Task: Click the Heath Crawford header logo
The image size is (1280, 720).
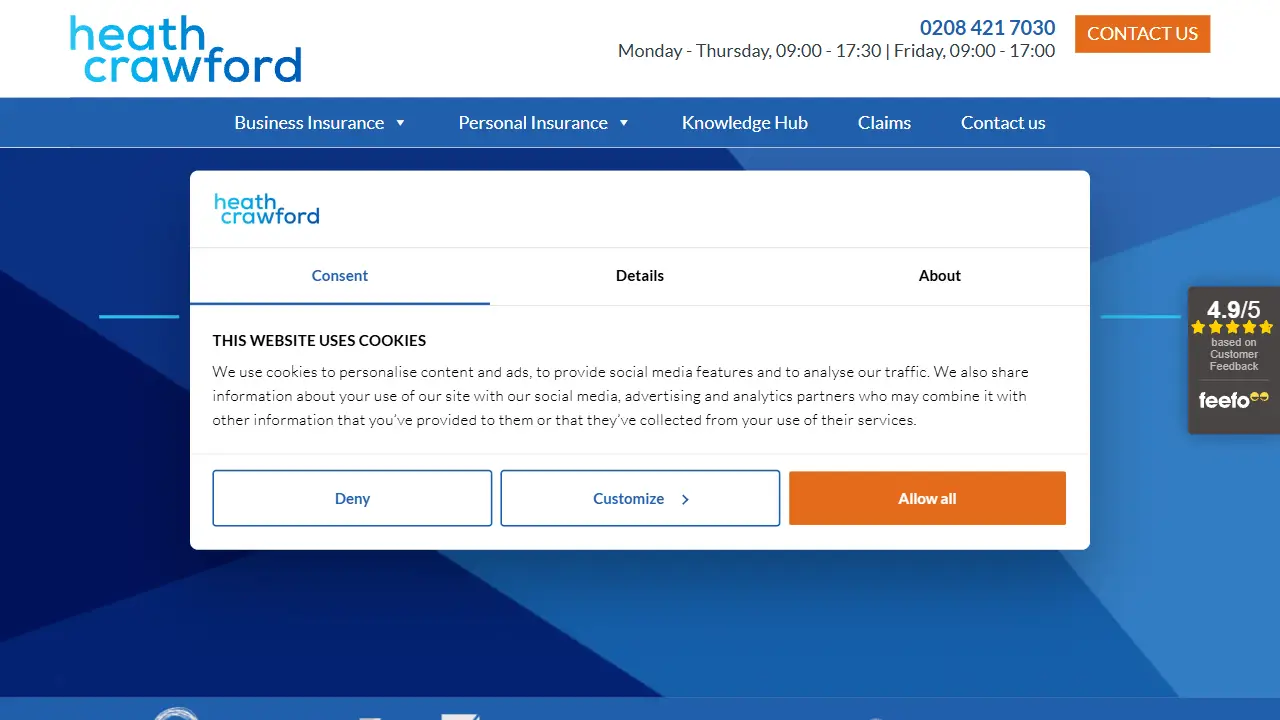Action: tap(185, 49)
